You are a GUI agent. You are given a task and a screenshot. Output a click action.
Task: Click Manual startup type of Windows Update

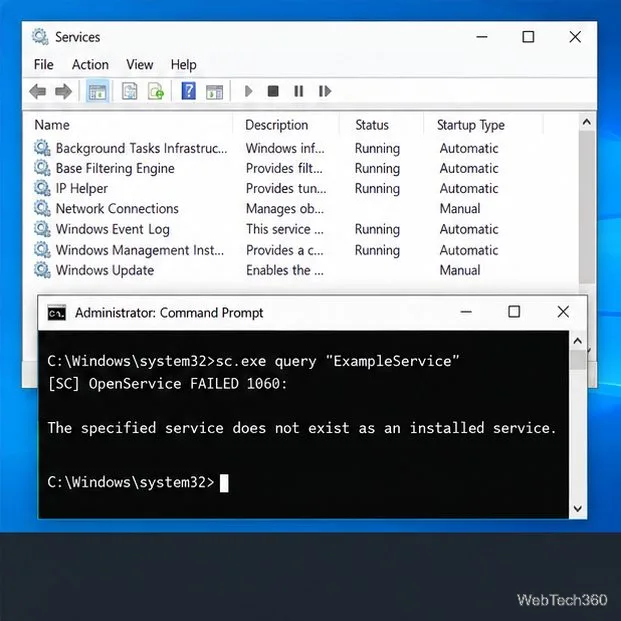coord(460,270)
